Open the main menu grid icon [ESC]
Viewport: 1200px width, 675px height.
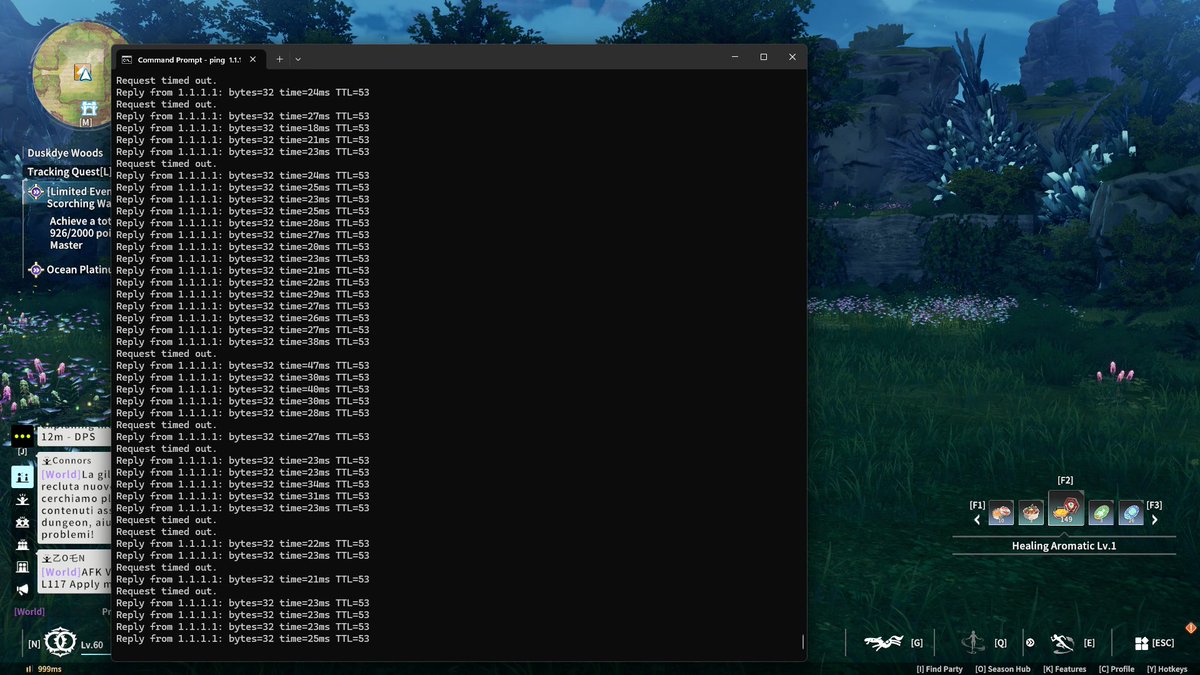pyautogui.click(x=1141, y=643)
